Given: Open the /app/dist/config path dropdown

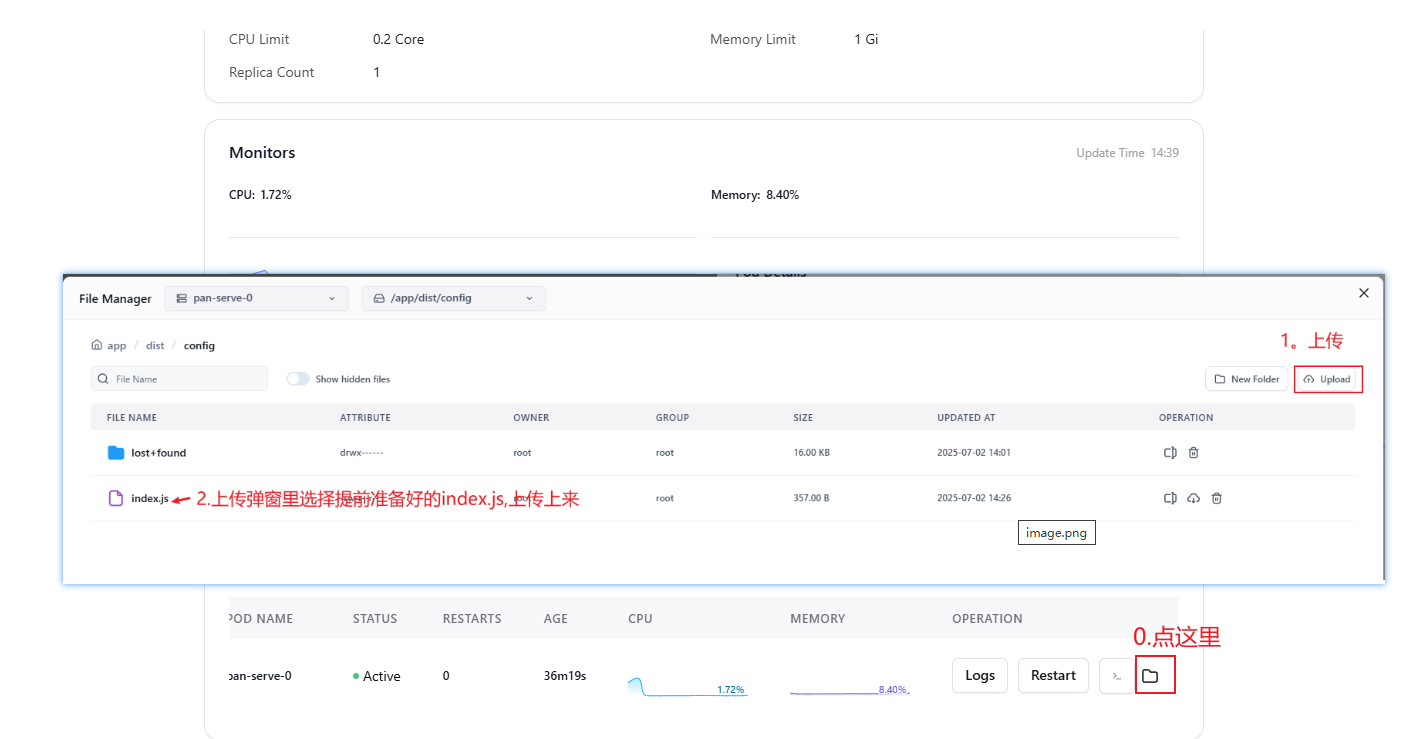Looking at the screenshot, I should [x=453, y=298].
